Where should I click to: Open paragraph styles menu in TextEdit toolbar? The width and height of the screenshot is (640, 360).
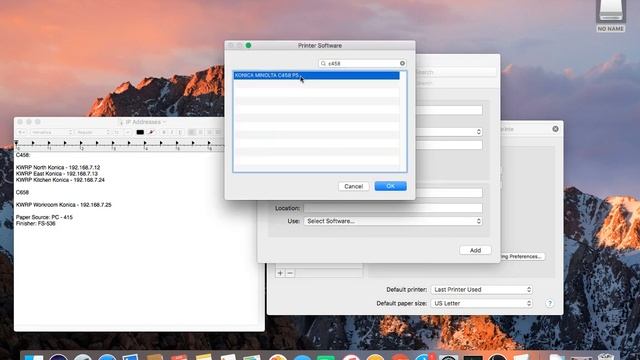point(21,132)
